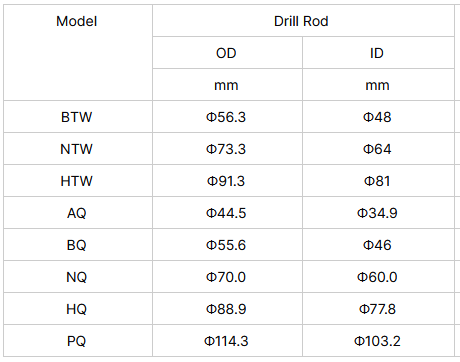The height and width of the screenshot is (362, 460).
Task: Select the NQ model cell
Action: pyautogui.click(x=77, y=277)
